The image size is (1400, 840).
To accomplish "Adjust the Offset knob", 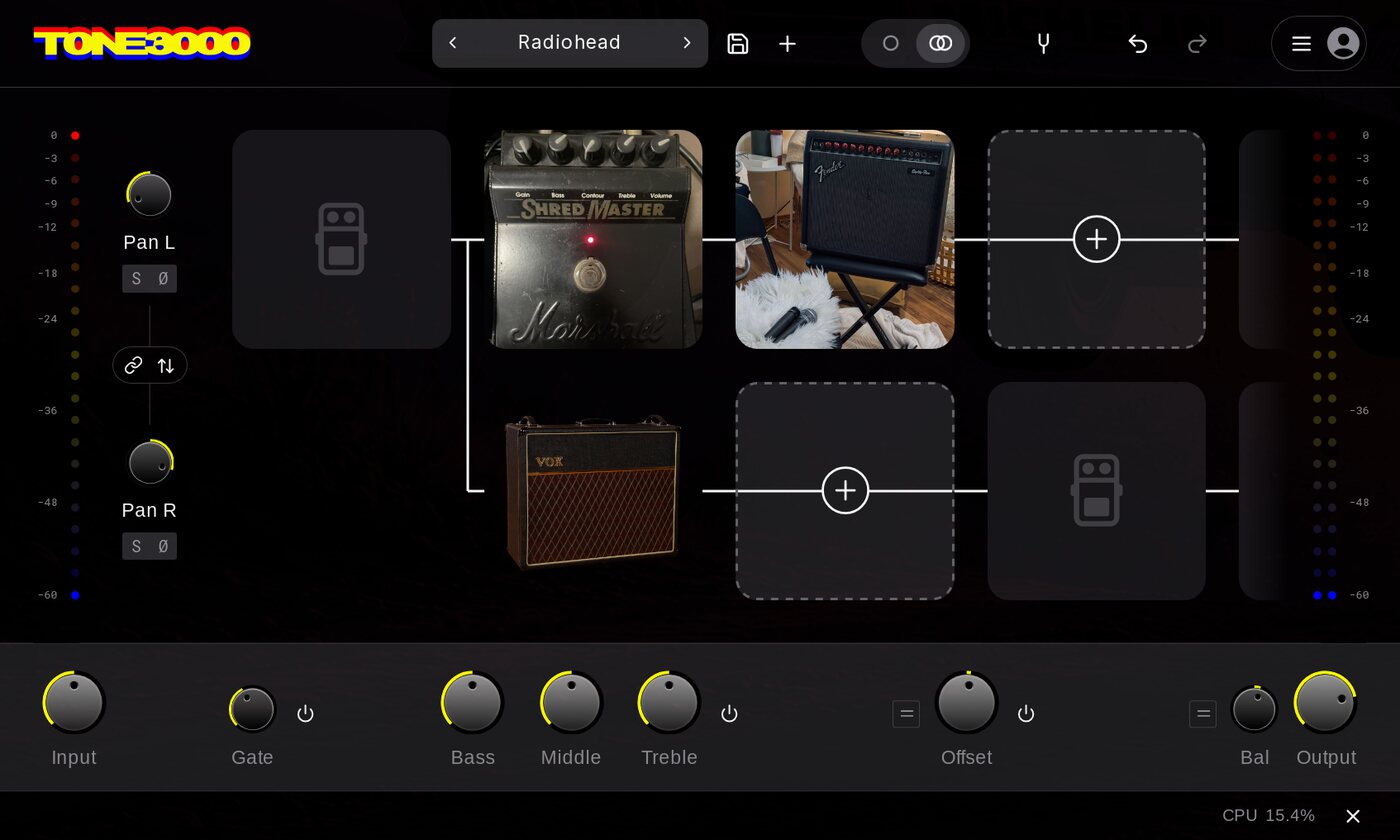I will (x=967, y=702).
